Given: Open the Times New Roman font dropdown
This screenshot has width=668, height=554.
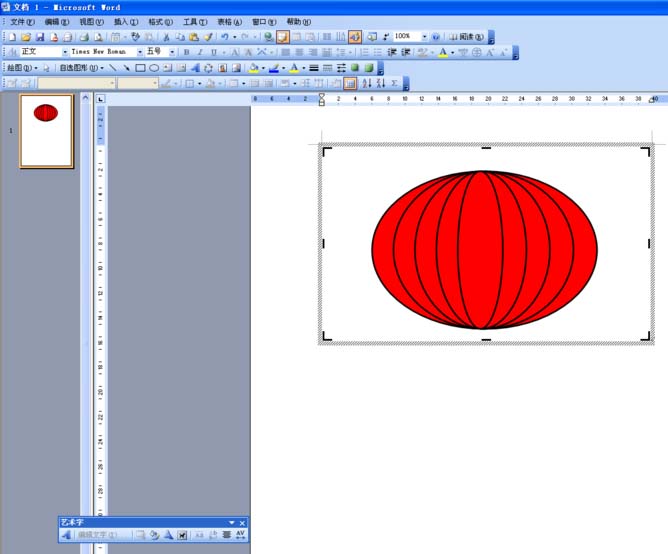Looking at the screenshot, I should [x=139, y=52].
